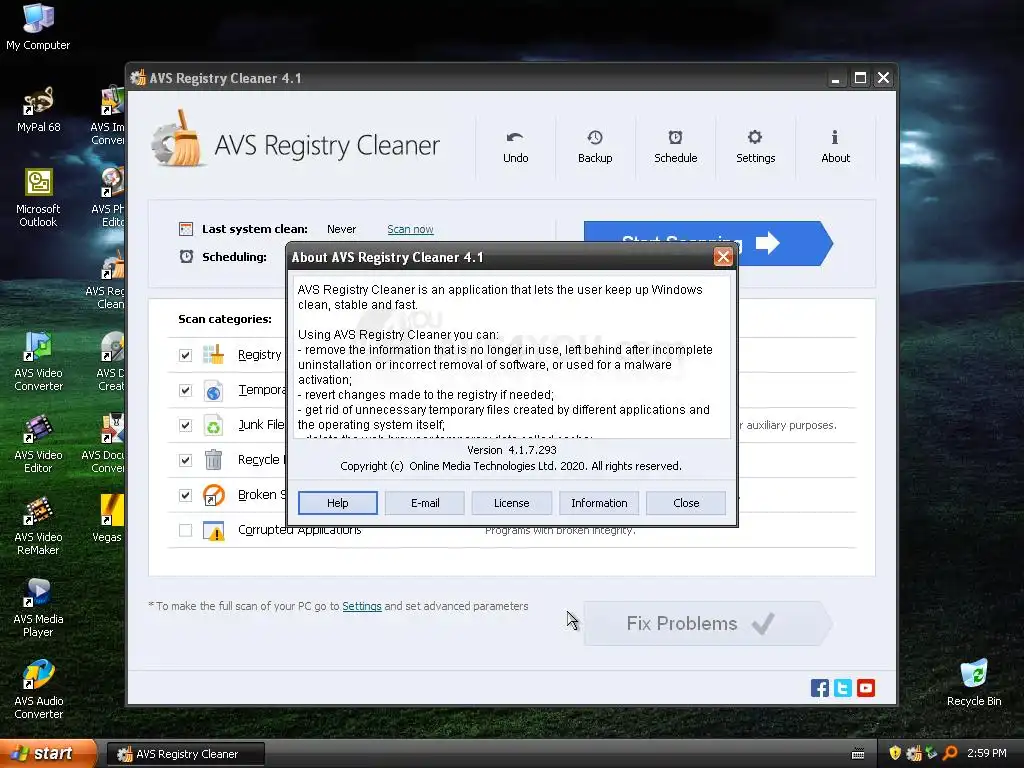This screenshot has height=768, width=1024.
Task: Click the Information button
Action: [599, 503]
